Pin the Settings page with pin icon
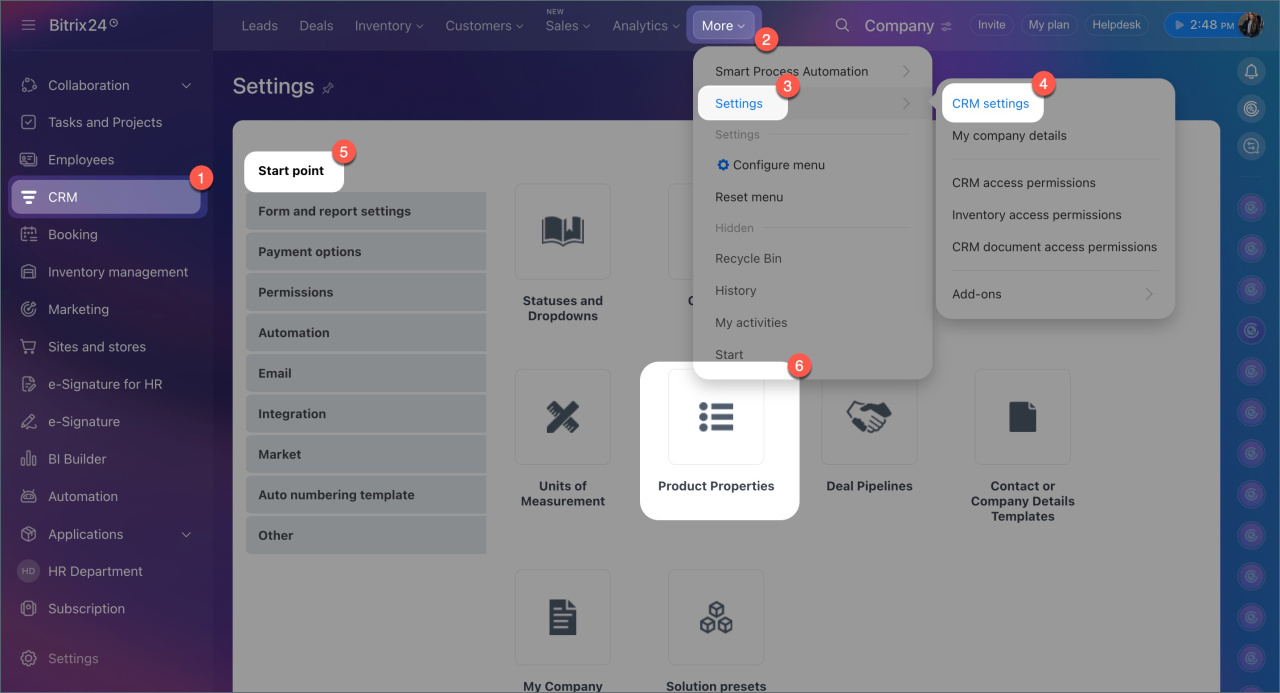This screenshot has width=1280, height=693. pyautogui.click(x=328, y=88)
